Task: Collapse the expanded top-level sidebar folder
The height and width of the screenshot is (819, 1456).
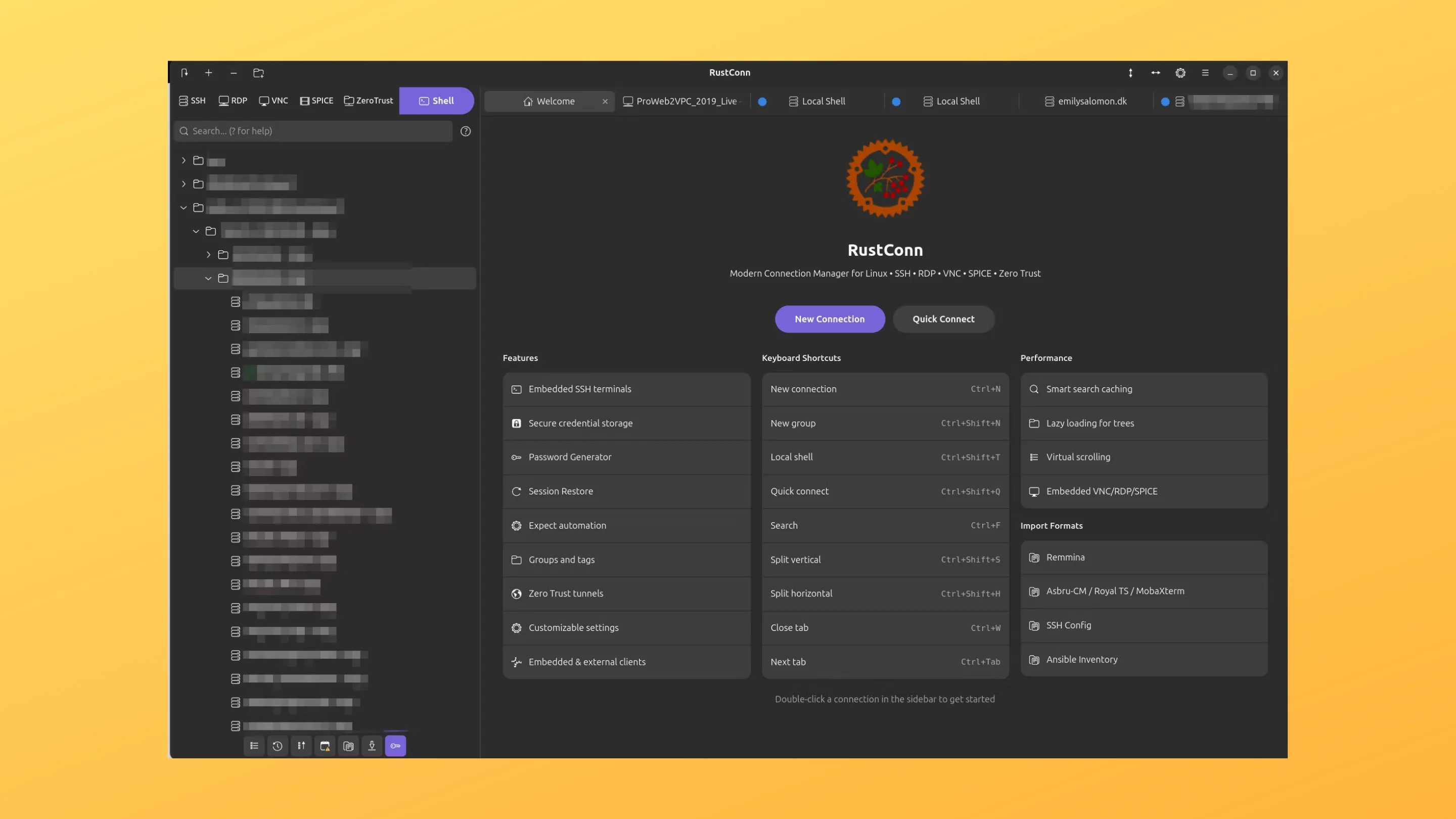Action: click(x=183, y=207)
